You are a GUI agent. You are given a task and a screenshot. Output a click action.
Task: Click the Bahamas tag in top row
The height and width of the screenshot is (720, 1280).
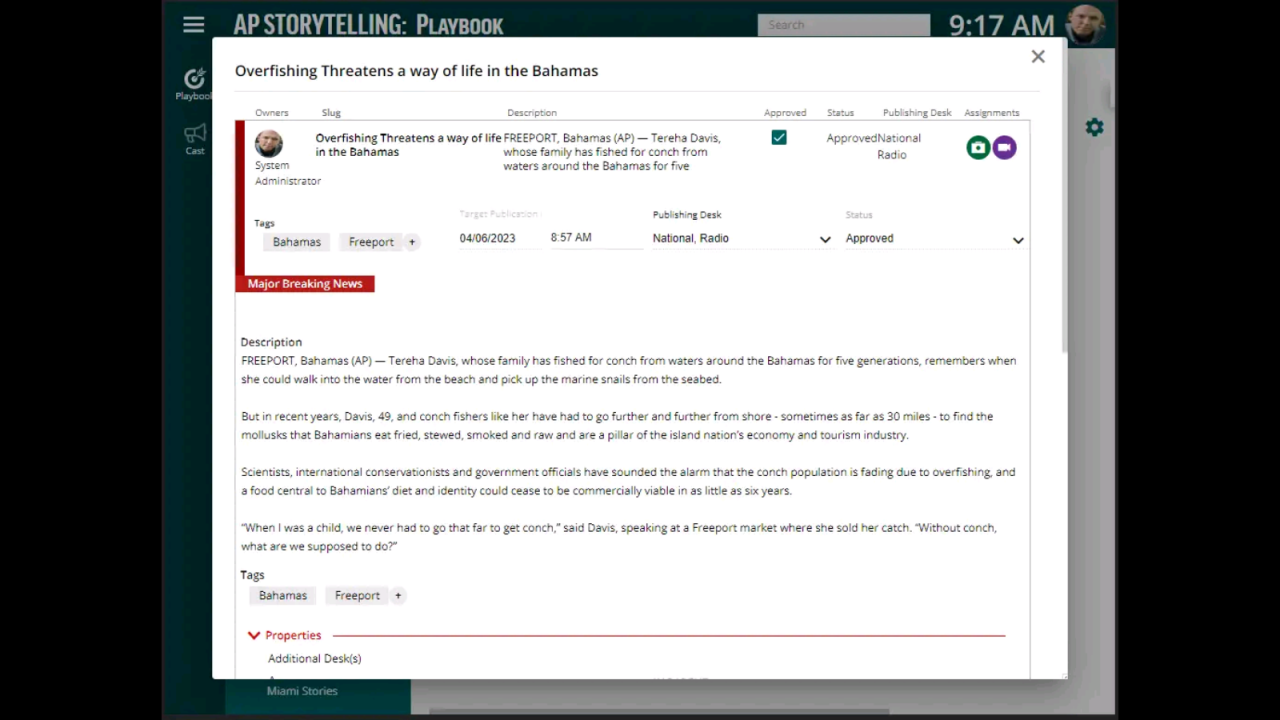297,242
